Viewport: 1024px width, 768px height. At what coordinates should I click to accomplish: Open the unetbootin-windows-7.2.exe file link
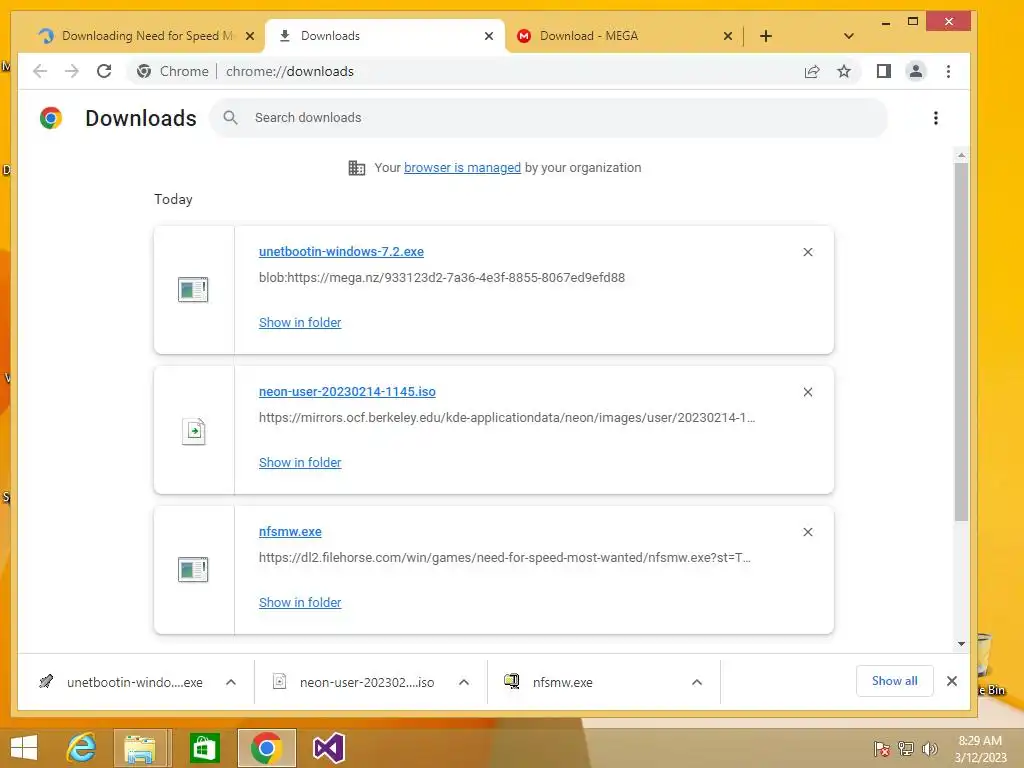click(341, 251)
